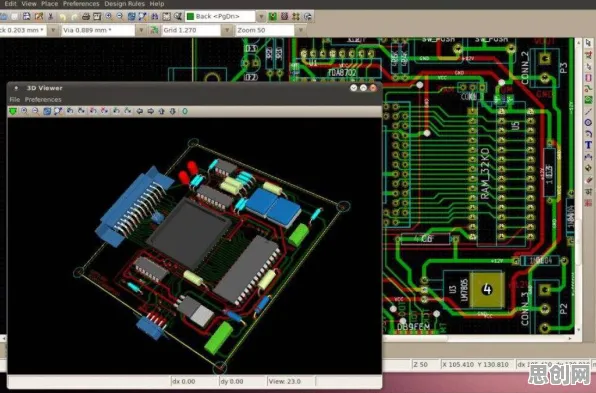Select the add text (T) tool

click(588, 145)
